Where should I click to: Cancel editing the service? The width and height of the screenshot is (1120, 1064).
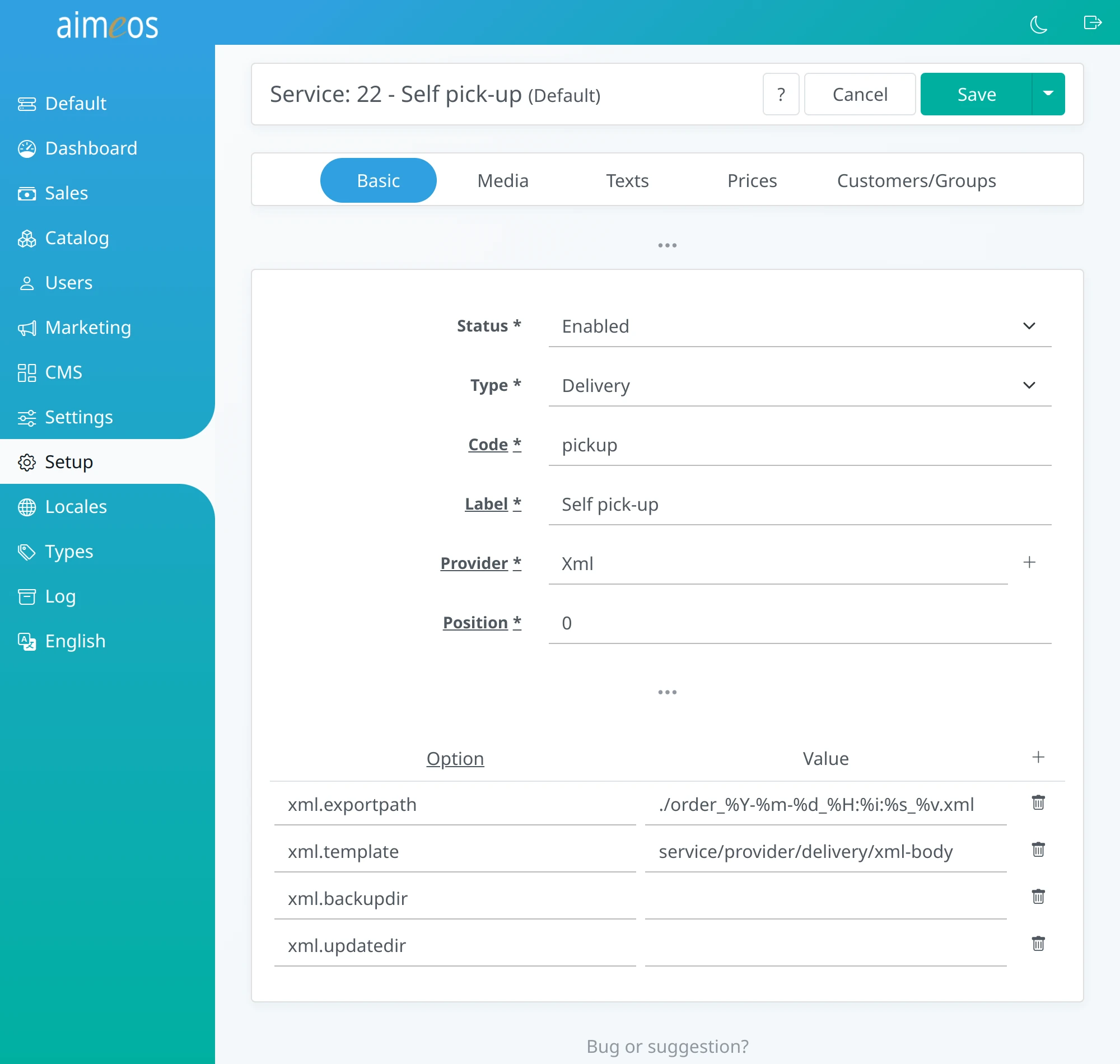[860, 94]
